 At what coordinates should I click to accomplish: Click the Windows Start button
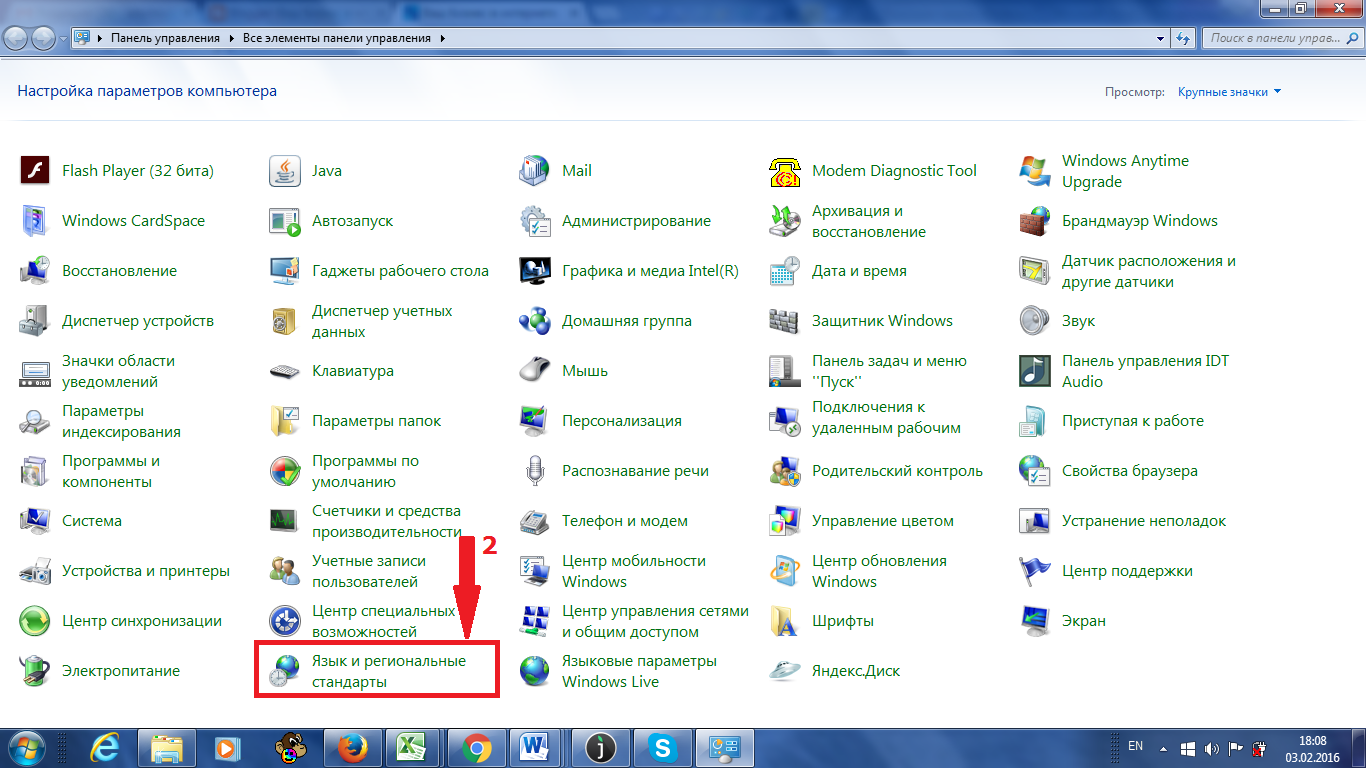(27, 747)
